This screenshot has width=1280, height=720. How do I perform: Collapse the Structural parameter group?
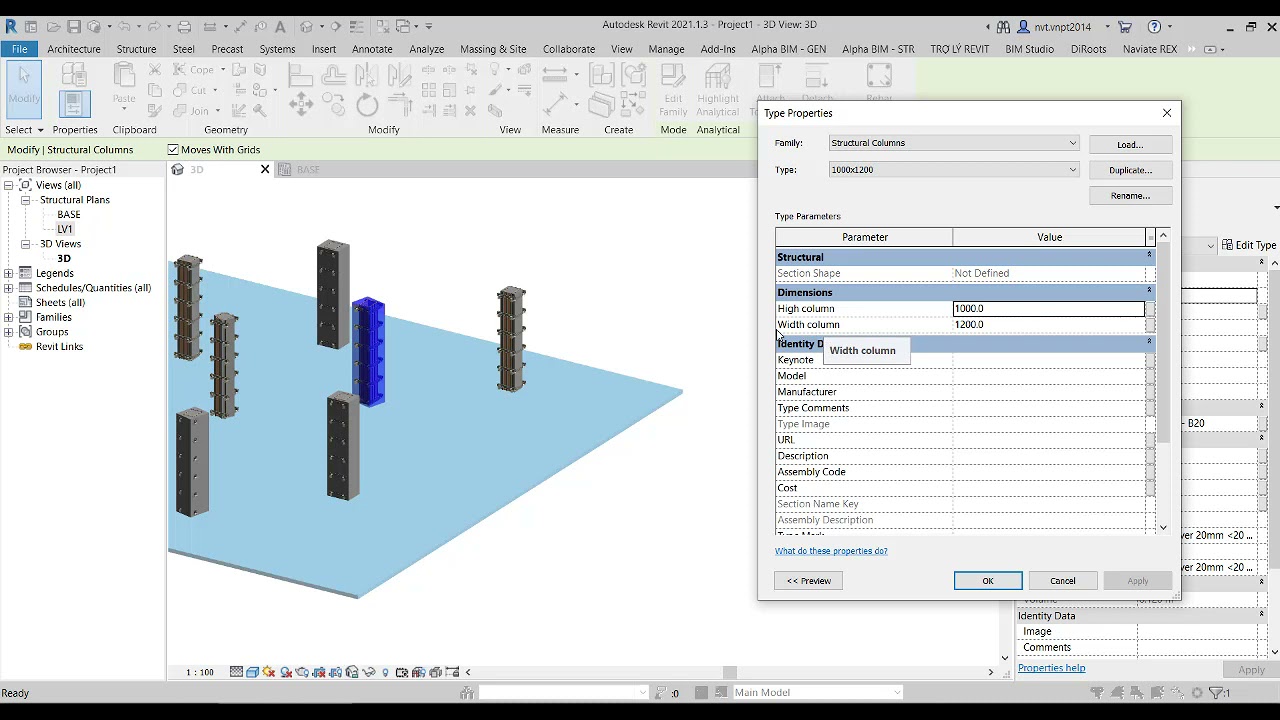pyautogui.click(x=1149, y=256)
